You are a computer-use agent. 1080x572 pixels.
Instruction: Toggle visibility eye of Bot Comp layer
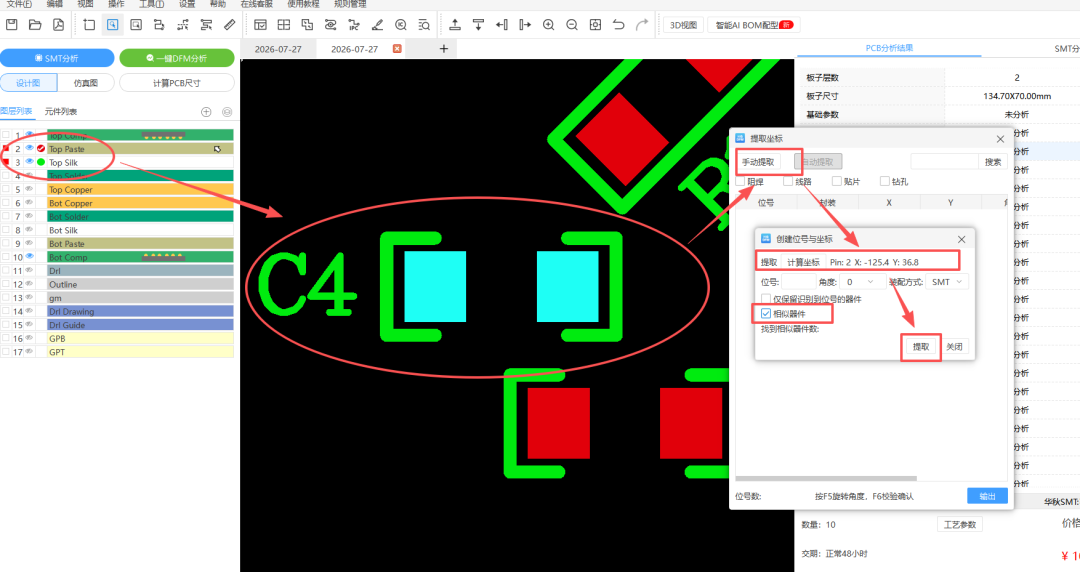point(30,256)
